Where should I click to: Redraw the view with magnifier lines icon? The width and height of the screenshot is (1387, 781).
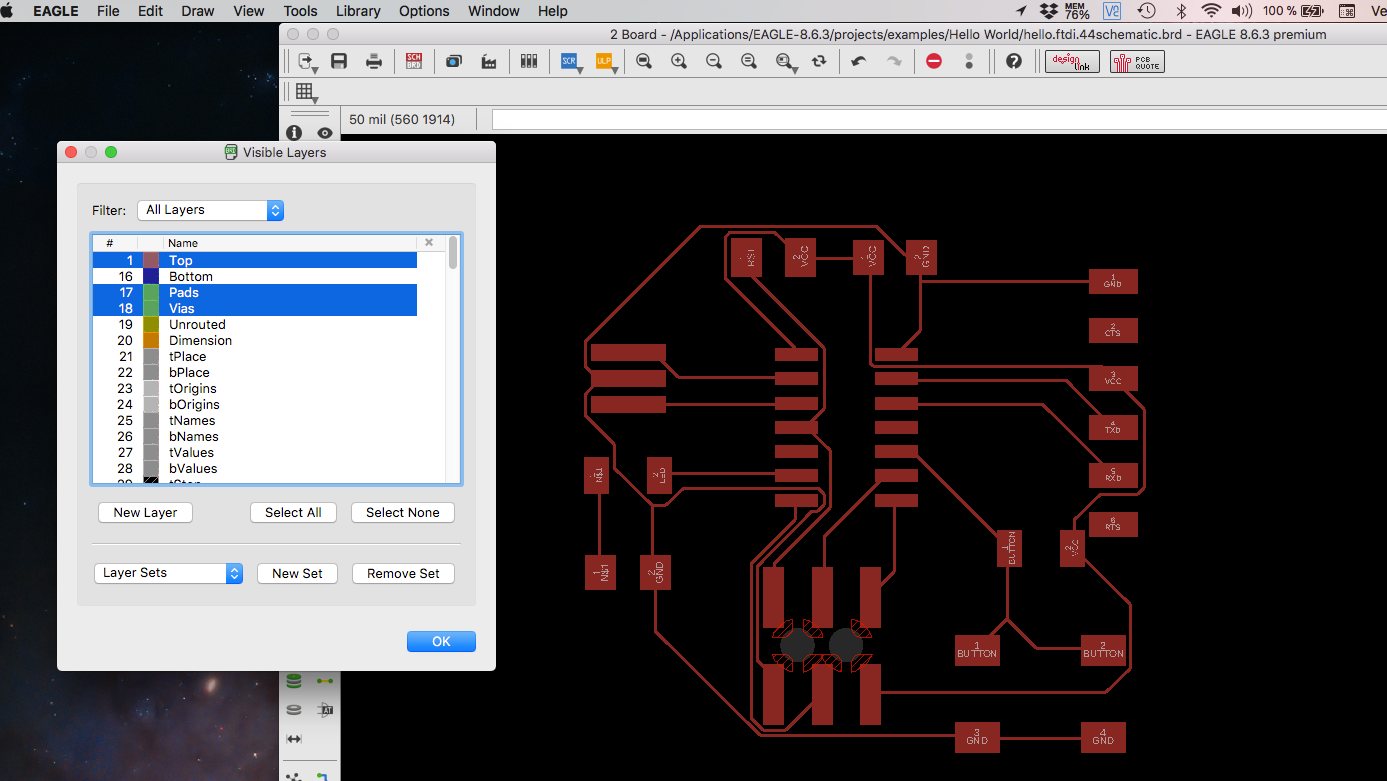(x=749, y=61)
